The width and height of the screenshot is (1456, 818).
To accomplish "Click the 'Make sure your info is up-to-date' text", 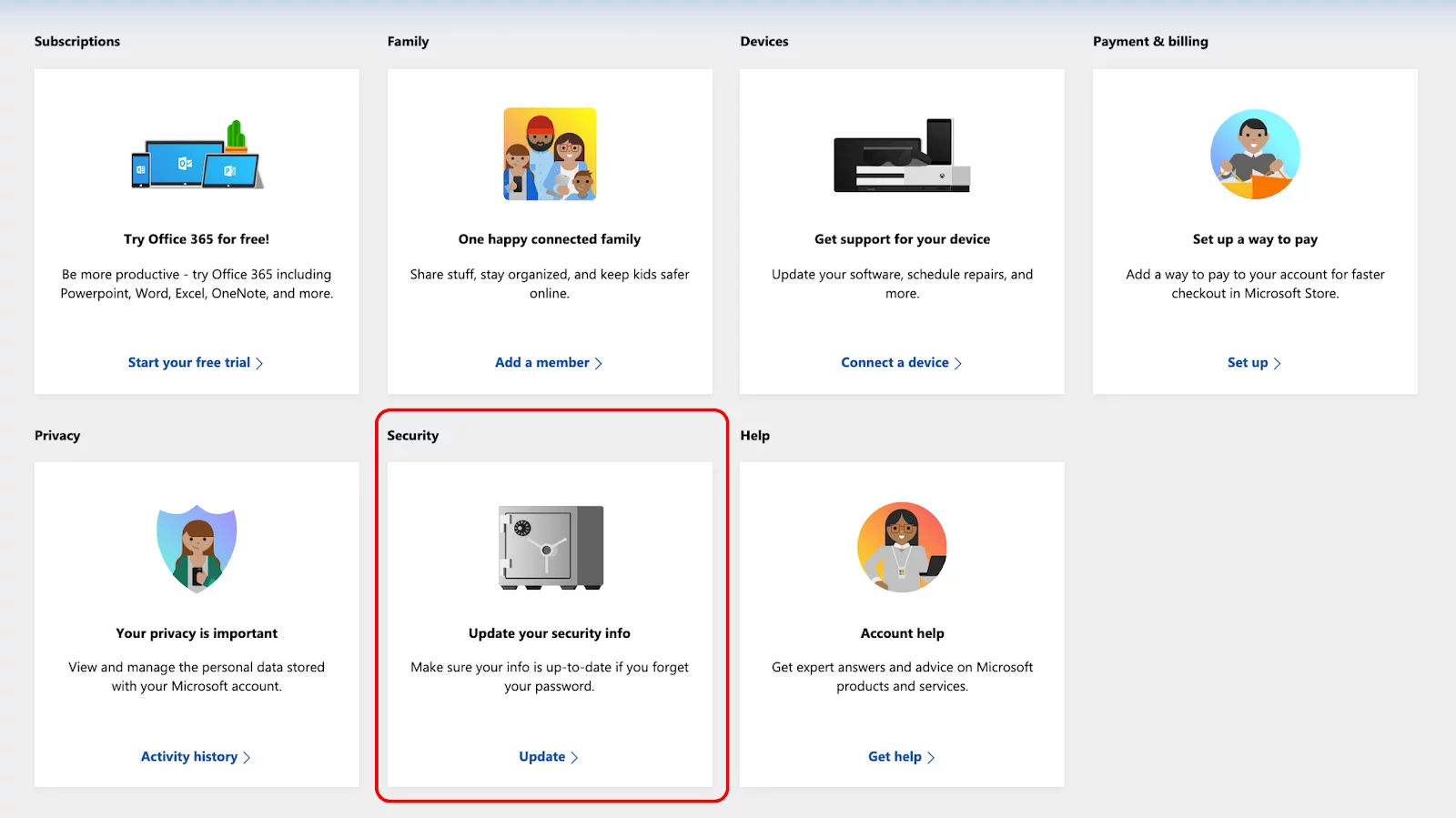I will coord(550,677).
